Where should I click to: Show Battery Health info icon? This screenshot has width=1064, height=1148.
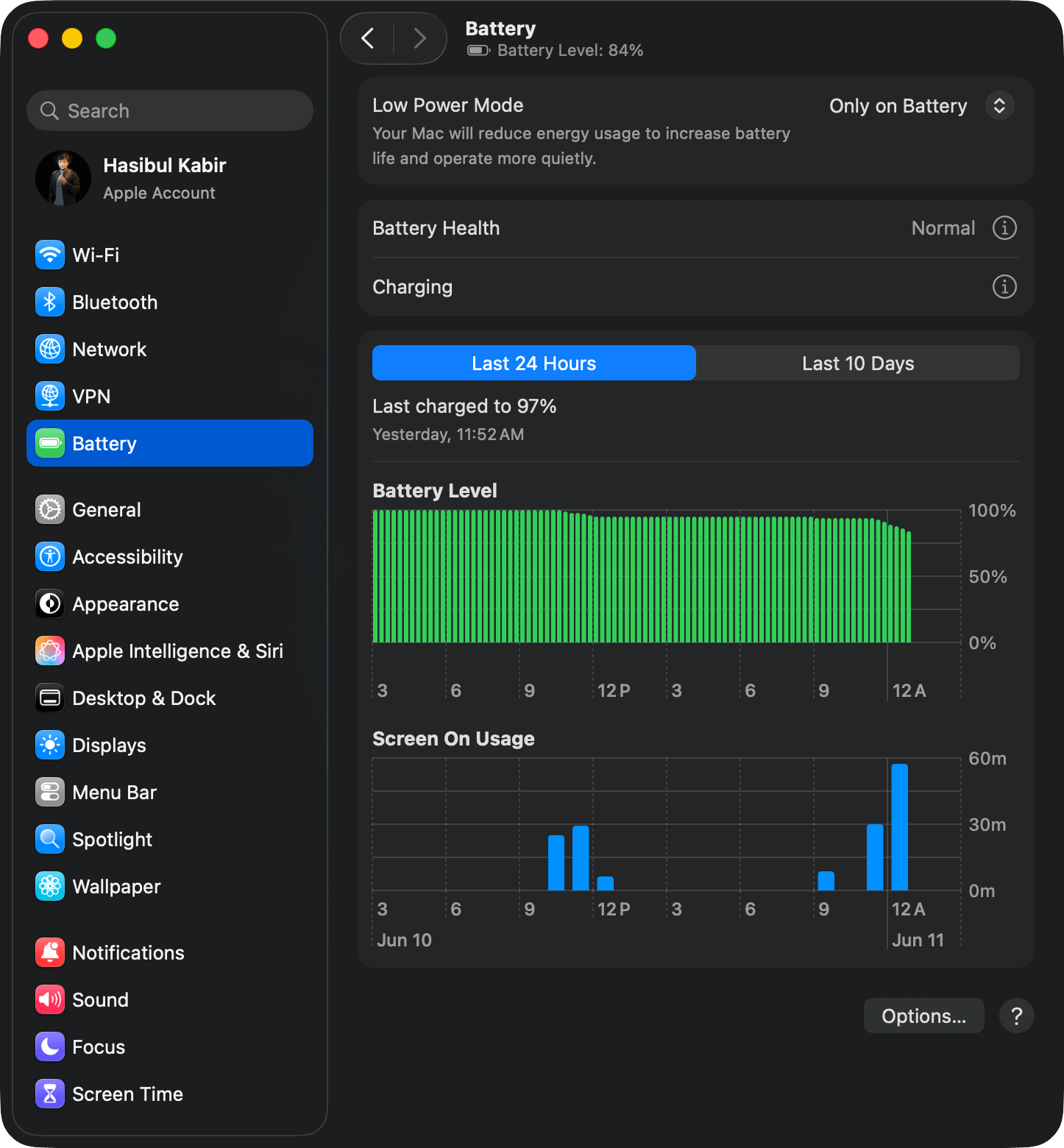[x=1004, y=228]
